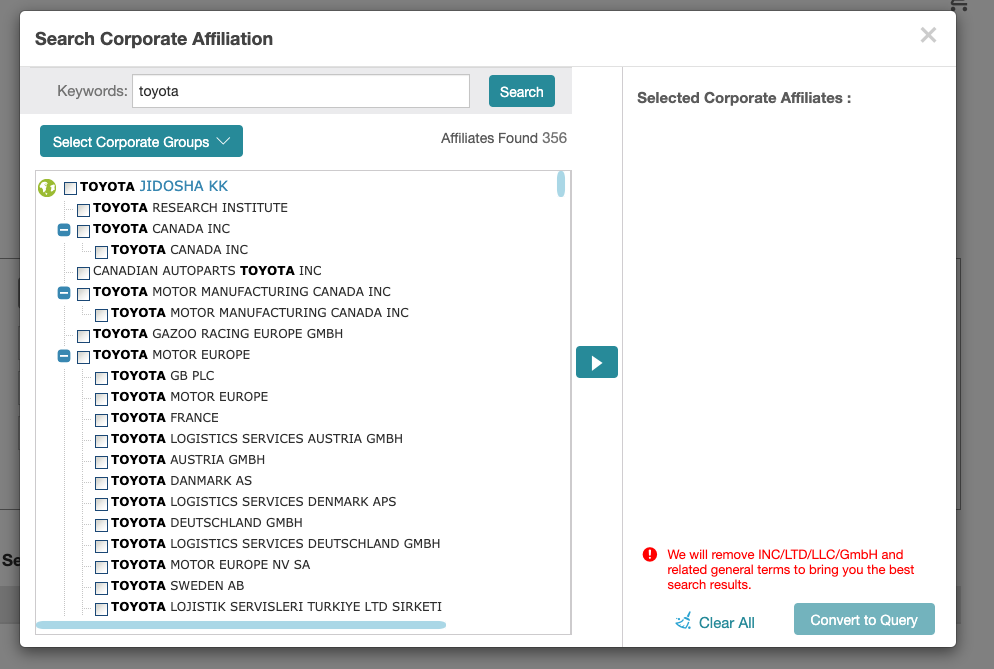Check the TOYOTA MOTOR EUROPE NV SA checkbox

tap(101, 567)
